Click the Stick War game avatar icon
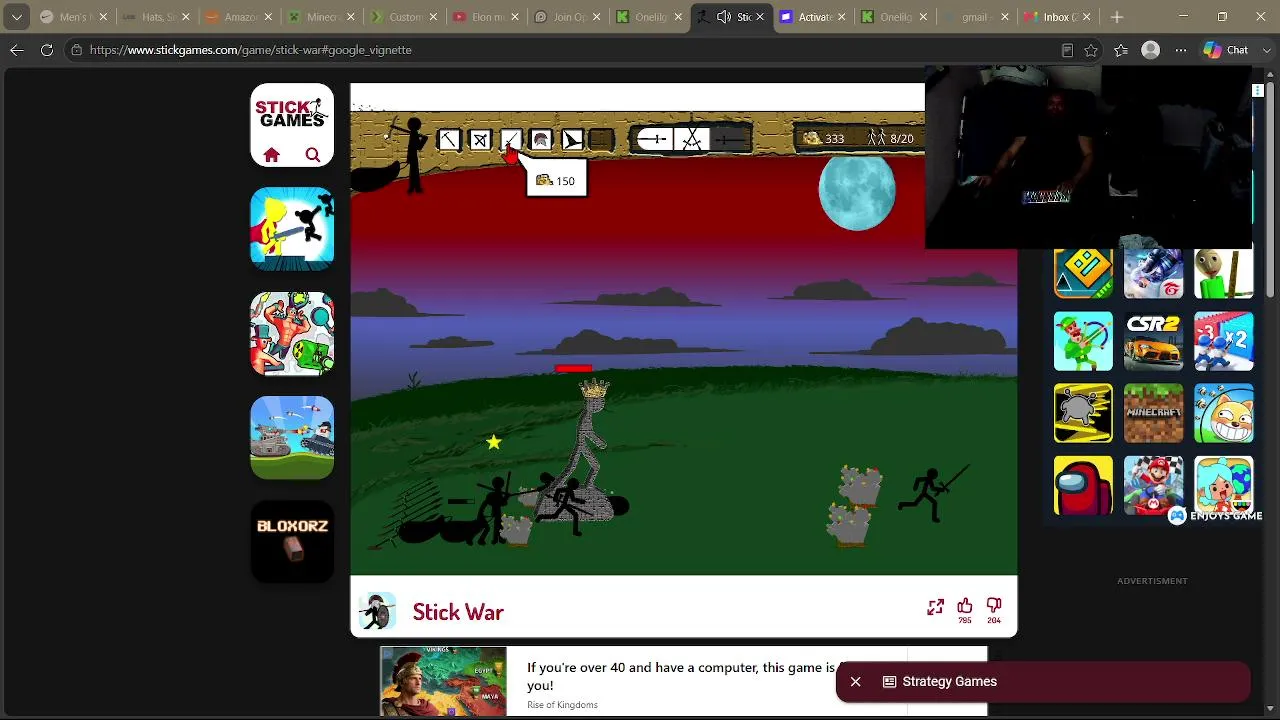 coord(377,612)
